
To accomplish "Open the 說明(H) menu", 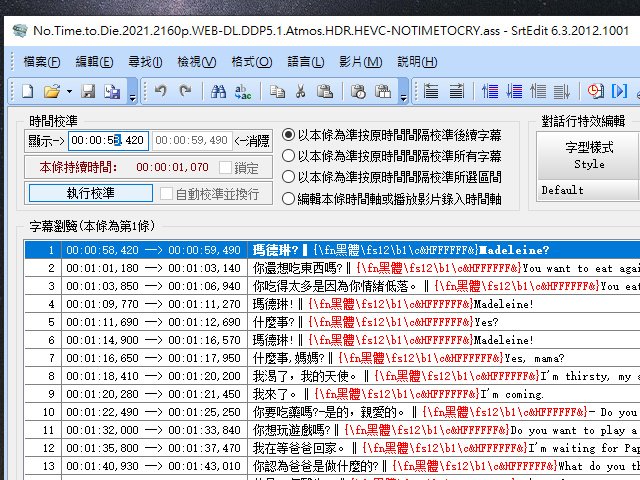I will tap(417, 62).
